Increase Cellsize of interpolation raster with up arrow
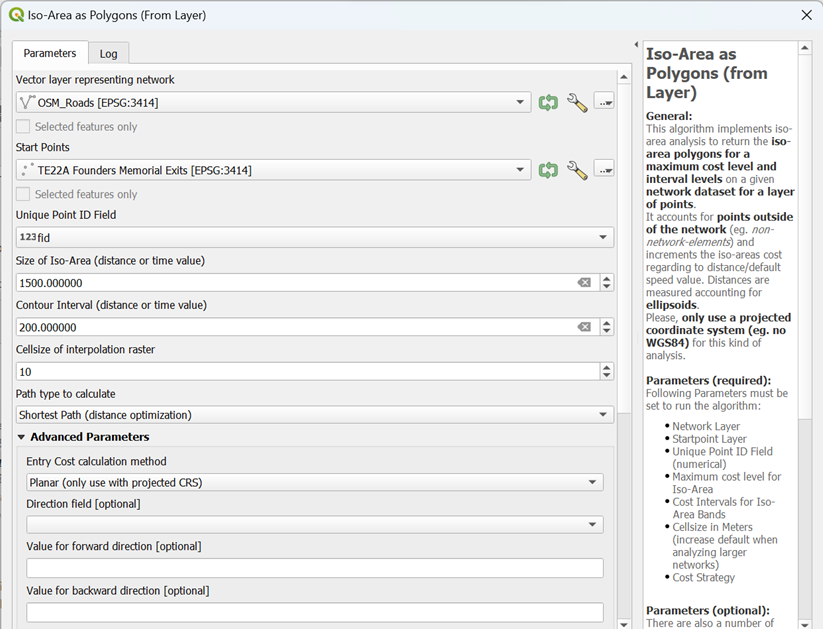Image resolution: width=823 pixels, height=629 pixels. (x=606, y=367)
